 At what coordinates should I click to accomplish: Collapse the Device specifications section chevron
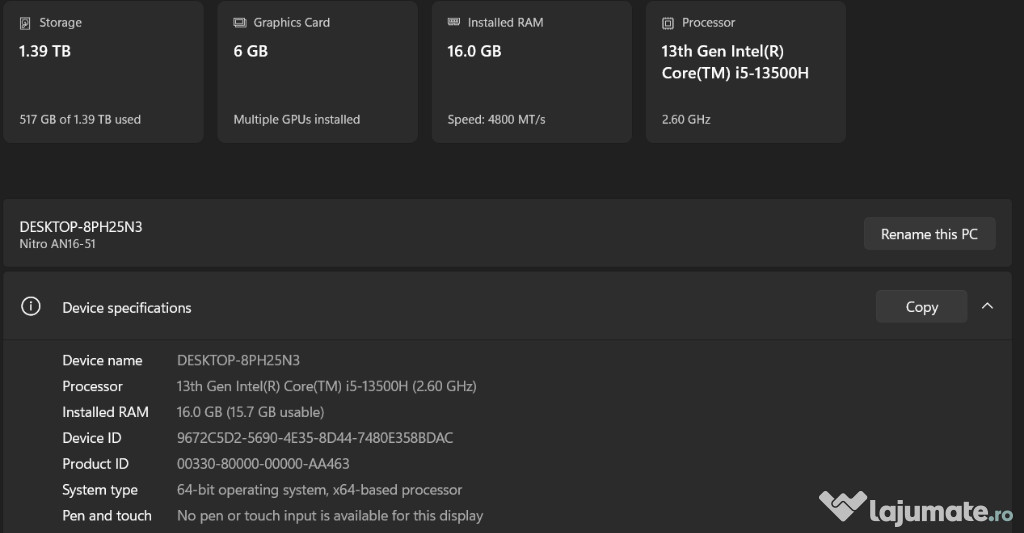pyautogui.click(x=987, y=306)
